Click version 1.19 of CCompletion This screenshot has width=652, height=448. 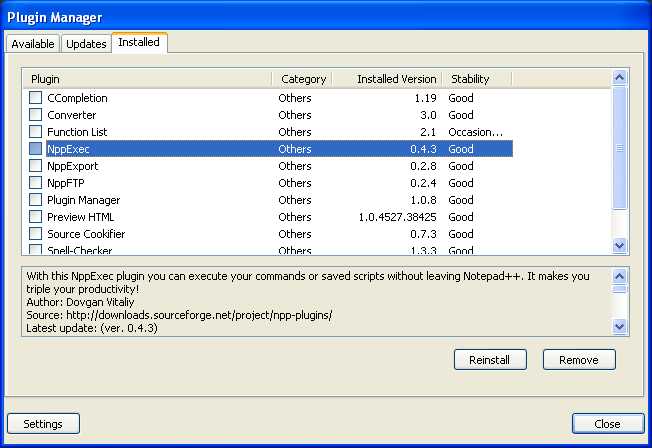tap(425, 98)
